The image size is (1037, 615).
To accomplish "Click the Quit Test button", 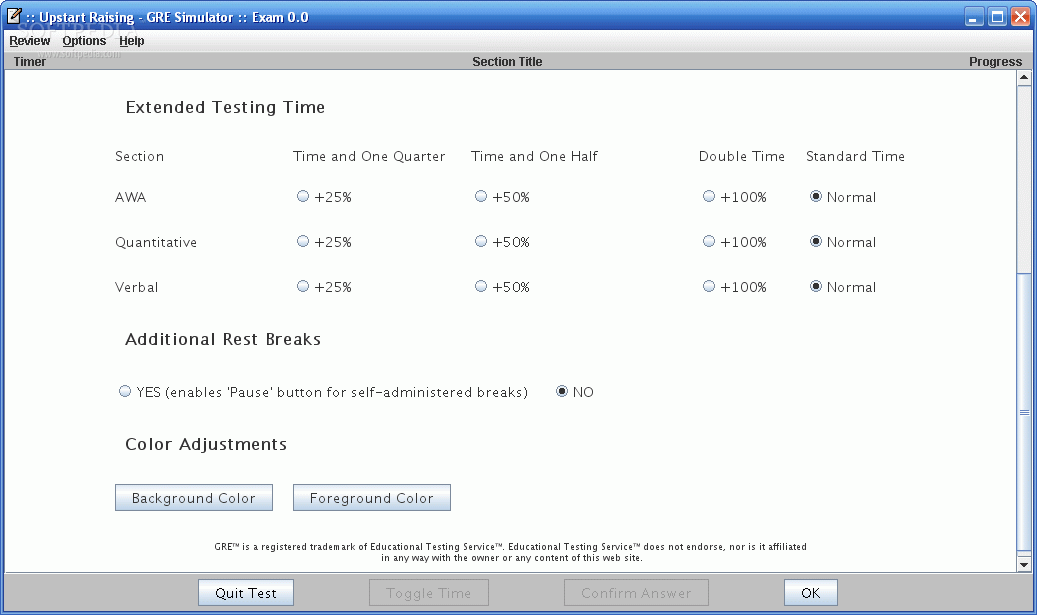I will (246, 593).
